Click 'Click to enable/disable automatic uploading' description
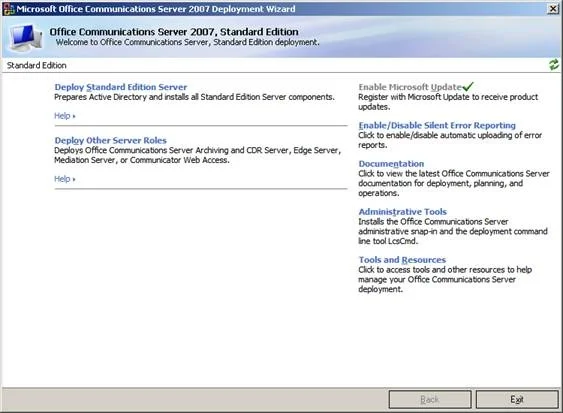 [x=450, y=140]
